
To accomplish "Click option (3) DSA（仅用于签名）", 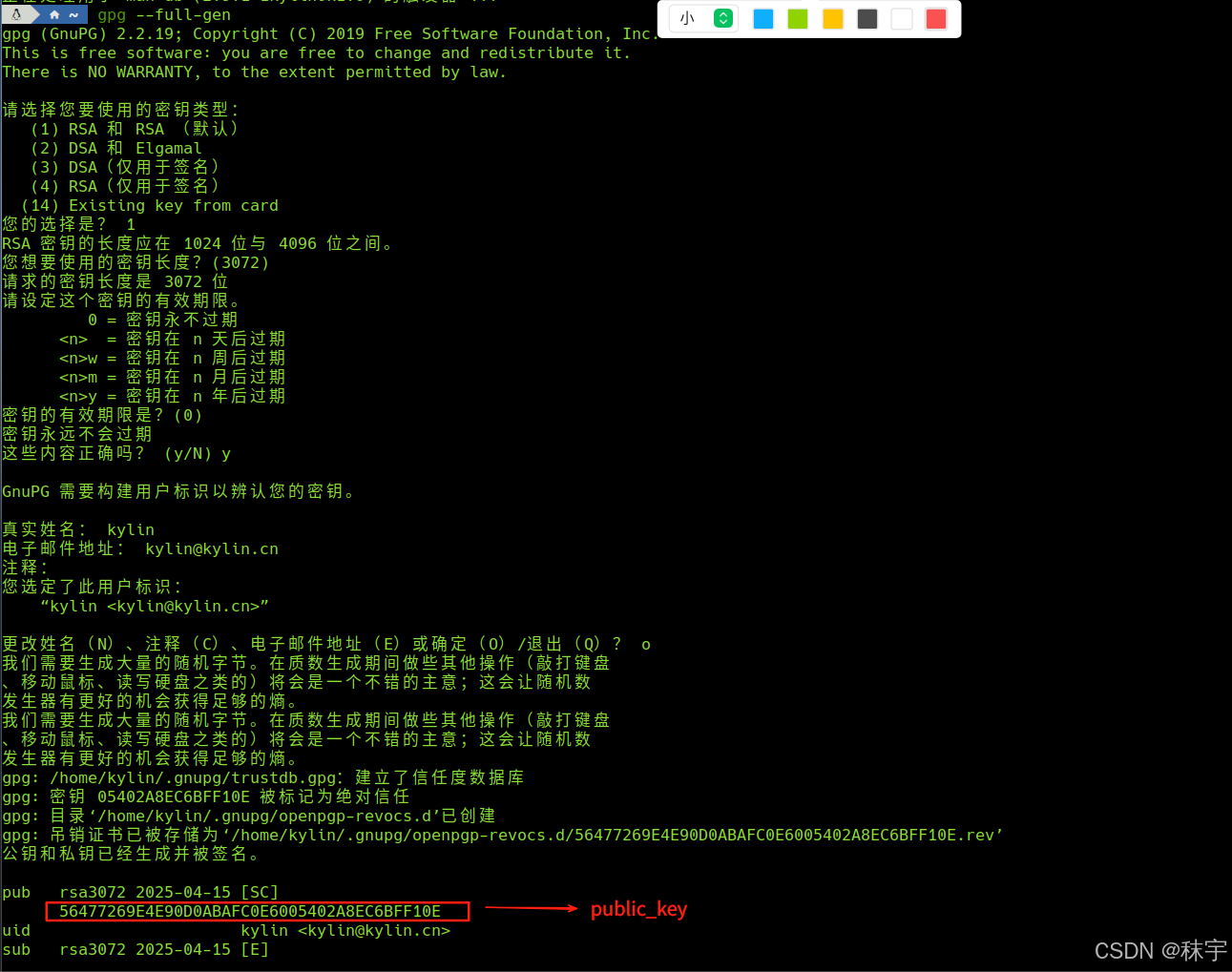I will point(126,167).
